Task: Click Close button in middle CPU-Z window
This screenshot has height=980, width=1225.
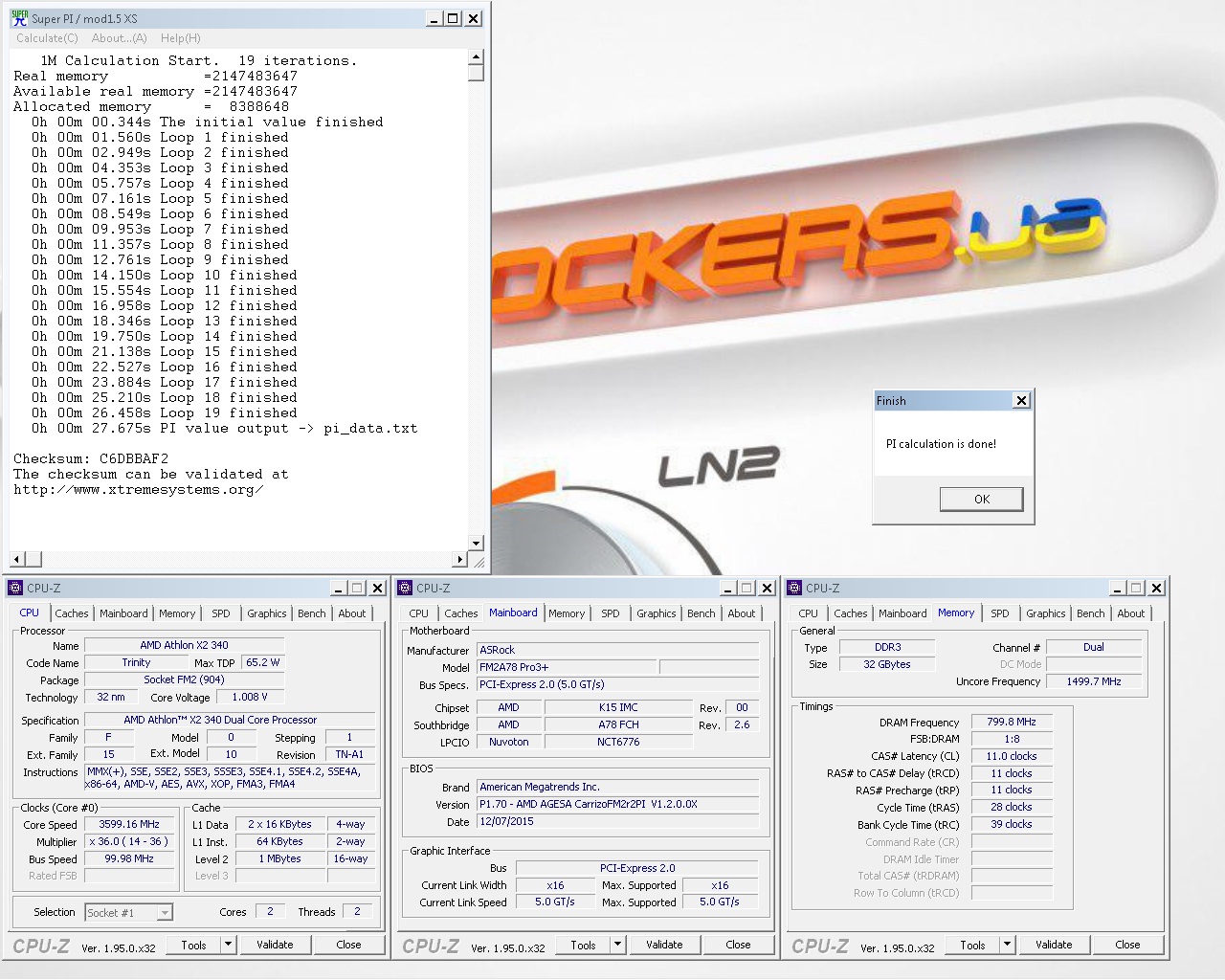Action: click(x=738, y=945)
